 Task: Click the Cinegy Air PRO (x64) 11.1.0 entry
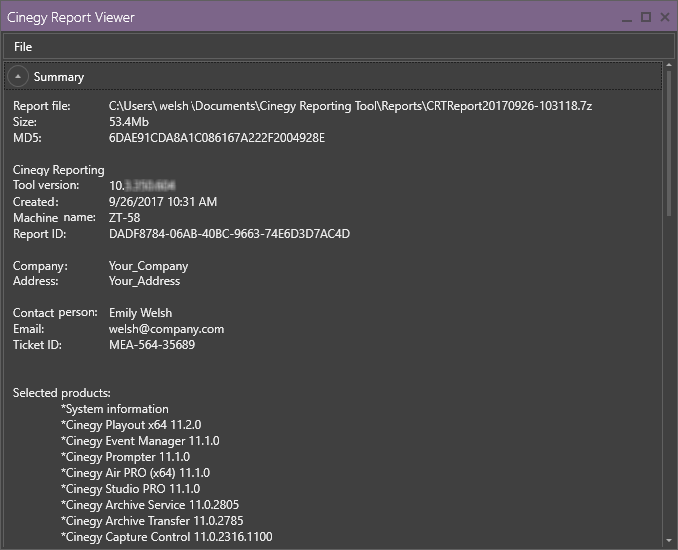pyautogui.click(x=135, y=473)
